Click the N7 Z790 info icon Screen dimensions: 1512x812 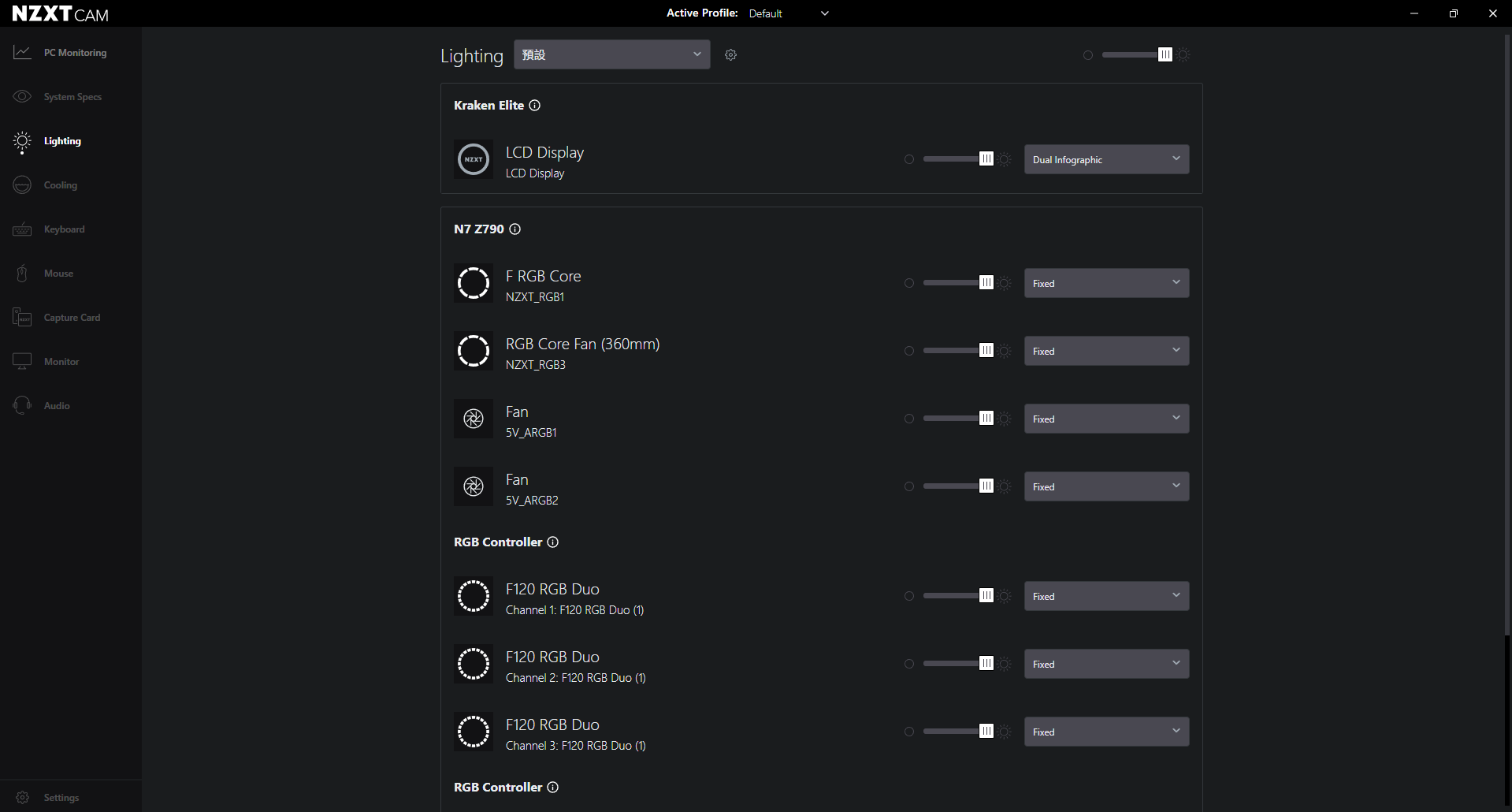pyautogui.click(x=515, y=229)
